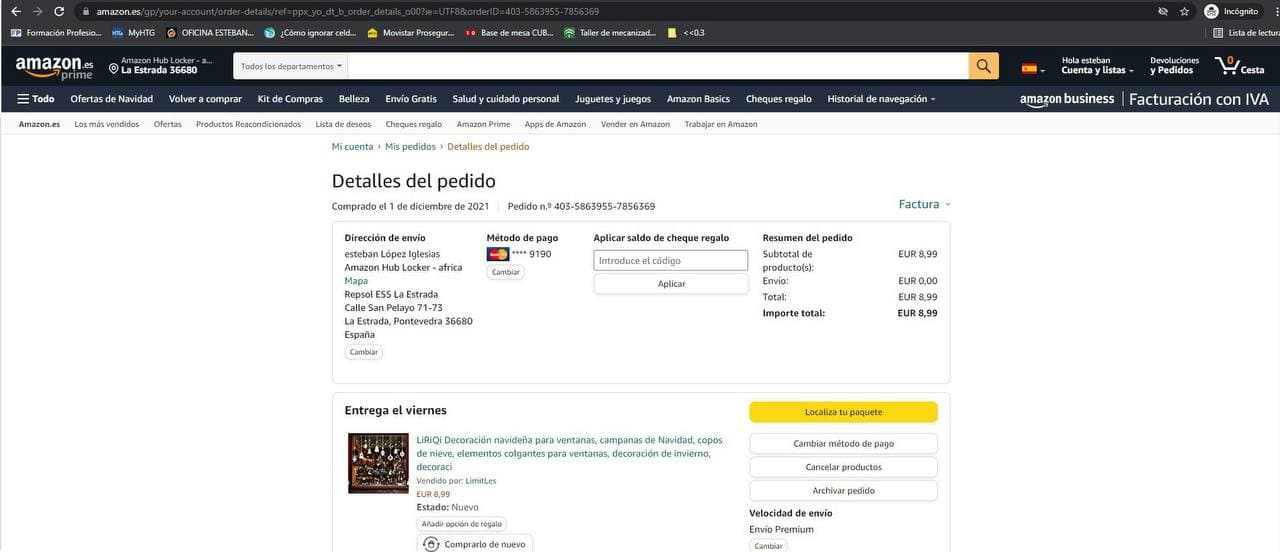Click the padlock icon in the address bar
1280x552 pixels.
coord(86,11)
